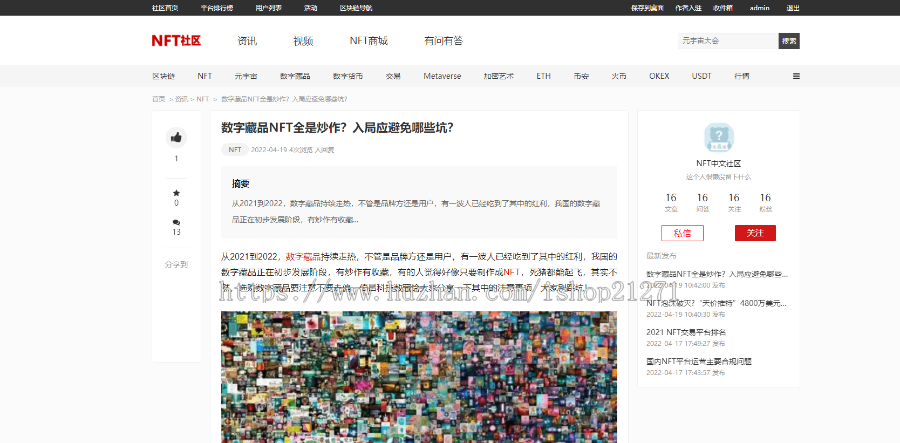
Task: Click the red 关注 follow button
Action: pos(755,233)
